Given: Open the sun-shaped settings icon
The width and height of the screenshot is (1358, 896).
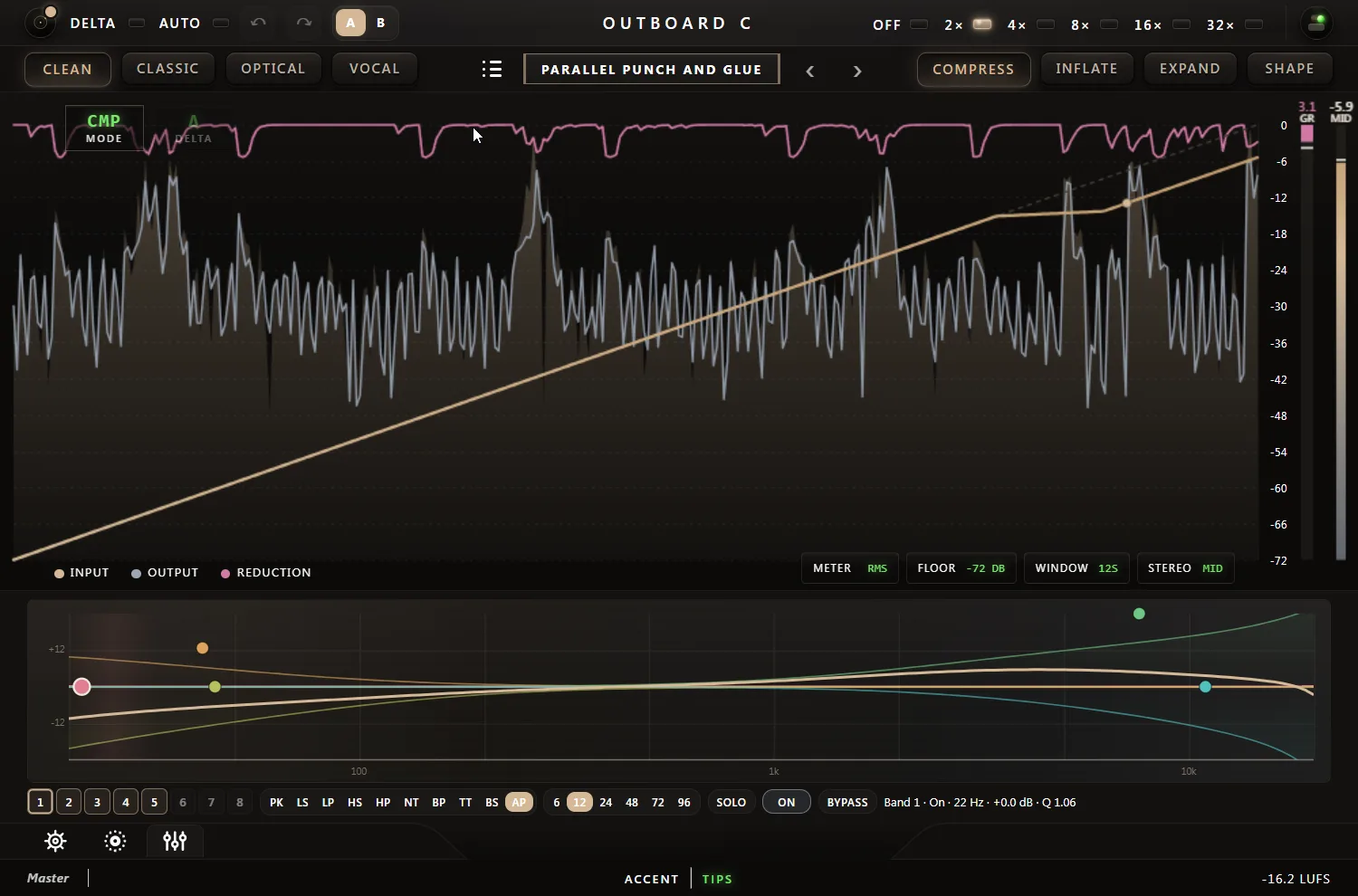Looking at the screenshot, I should click(55, 841).
